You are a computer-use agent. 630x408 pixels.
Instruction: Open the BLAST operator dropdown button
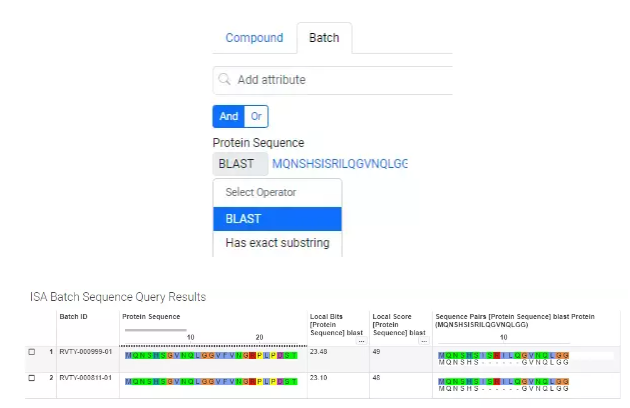pyautogui.click(x=240, y=164)
